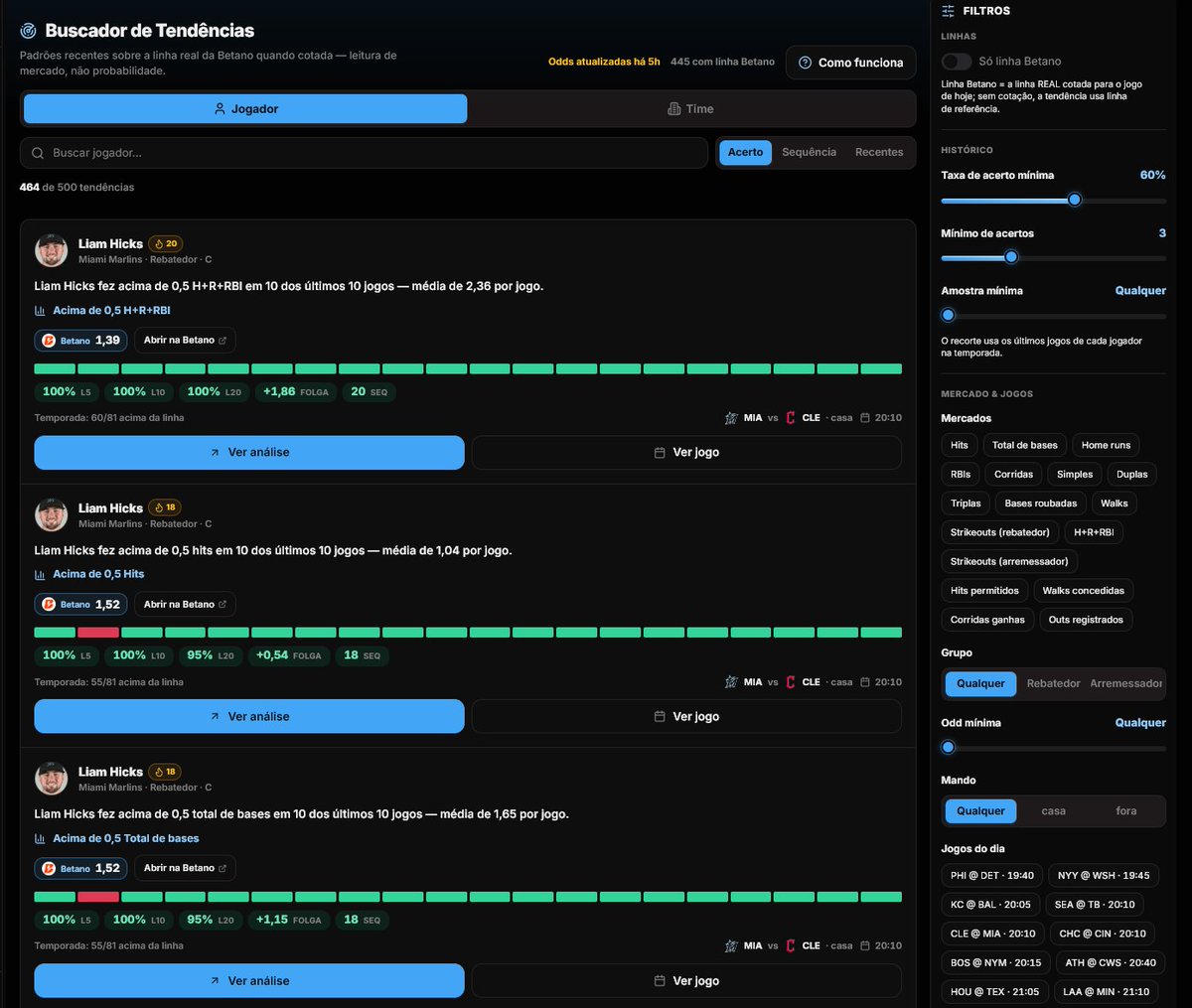The height and width of the screenshot is (1008, 1192).
Task: Click the Betano logo on the 1,39 odds
Action: (x=49, y=341)
